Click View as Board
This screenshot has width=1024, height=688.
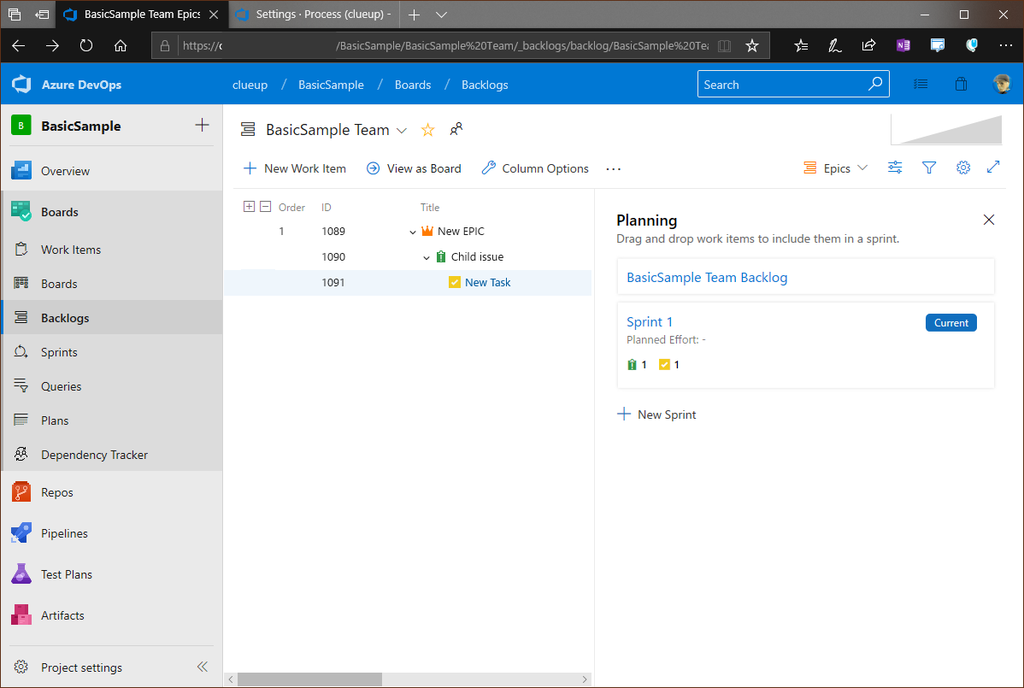pos(414,168)
